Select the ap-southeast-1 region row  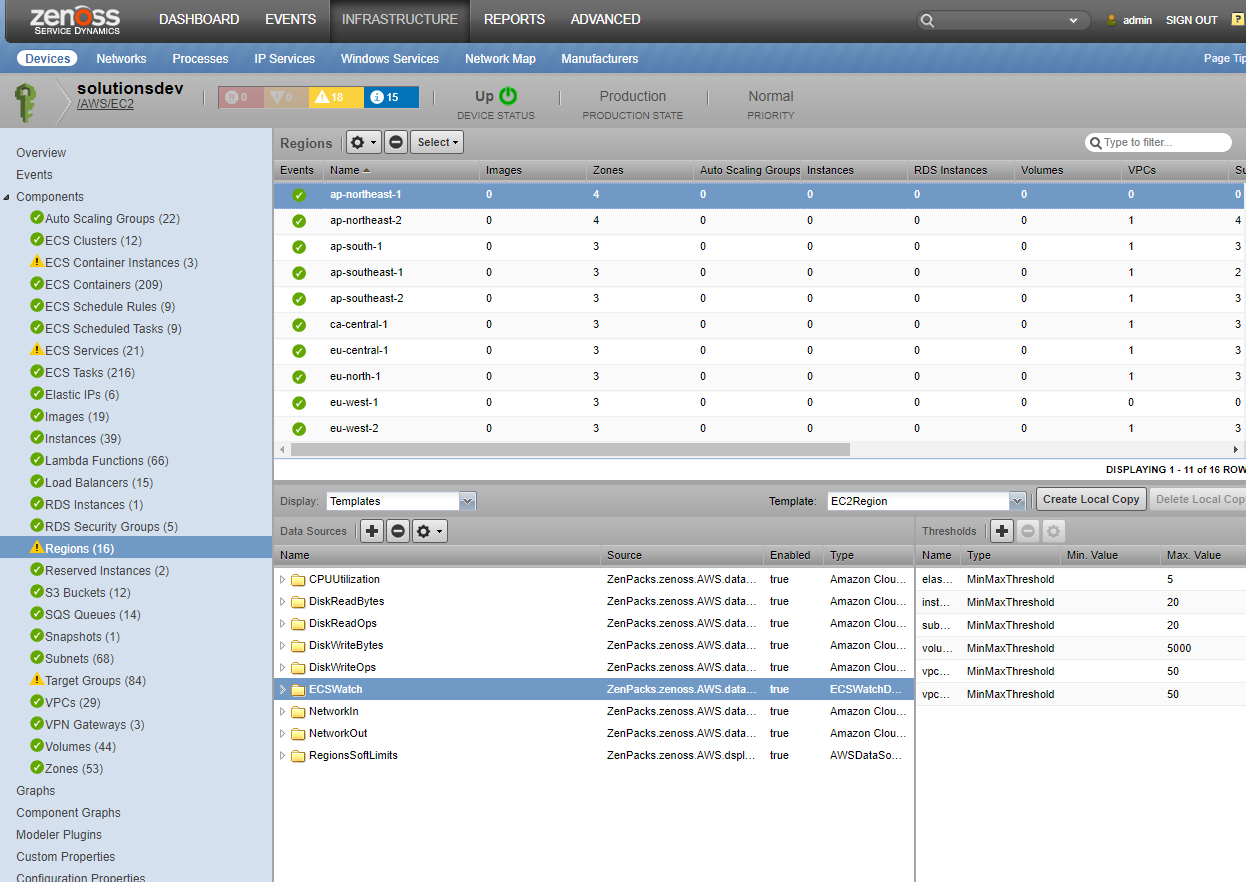[x=759, y=273]
